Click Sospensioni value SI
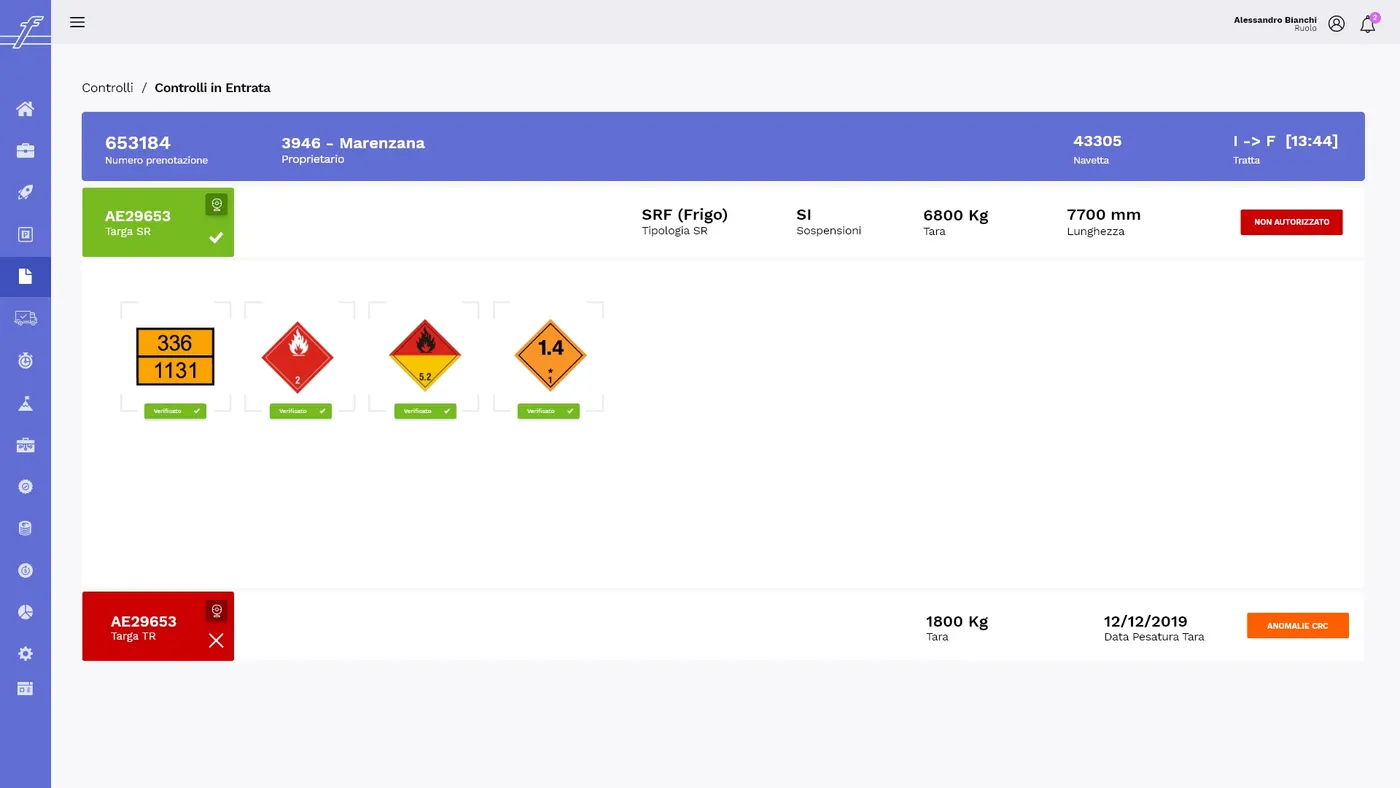Viewport: 1400px width, 788px height. pyautogui.click(x=804, y=215)
